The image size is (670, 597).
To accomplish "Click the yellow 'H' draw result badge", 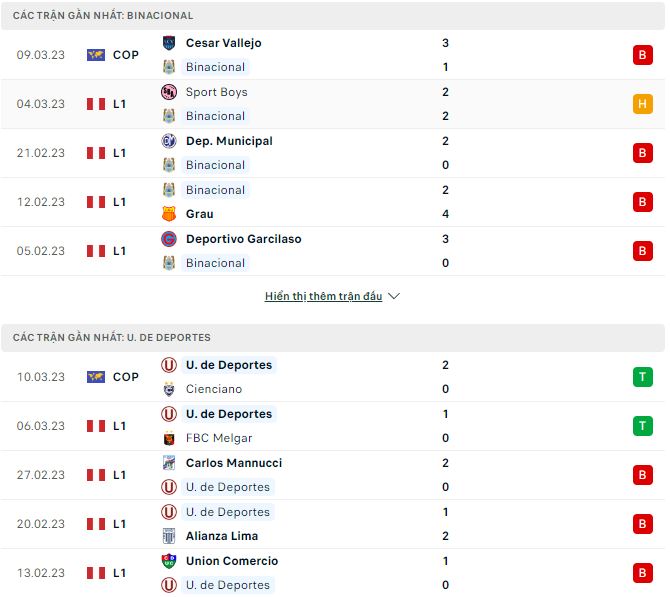I will [x=642, y=104].
